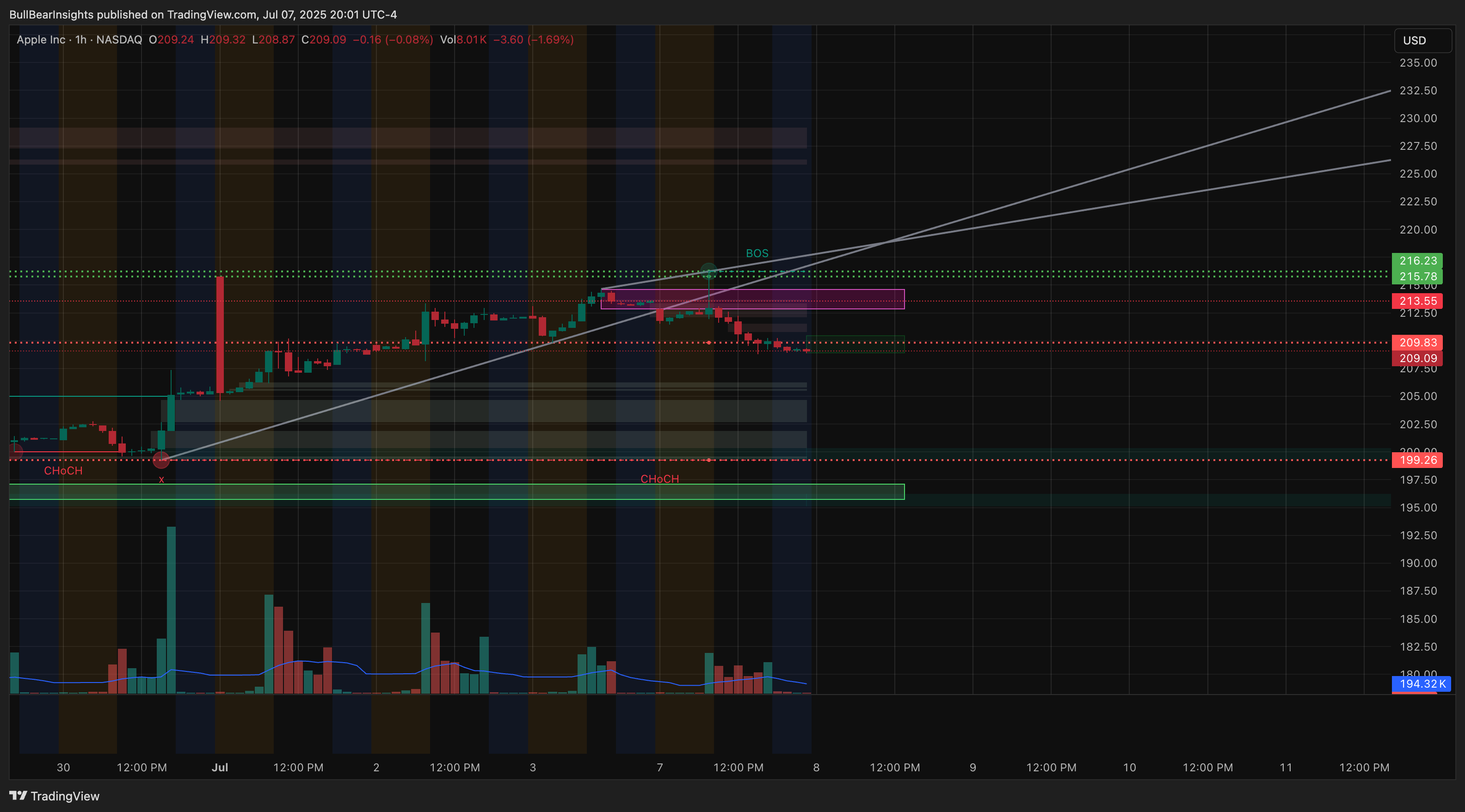Click the 190.00 price axis label

point(1418,563)
